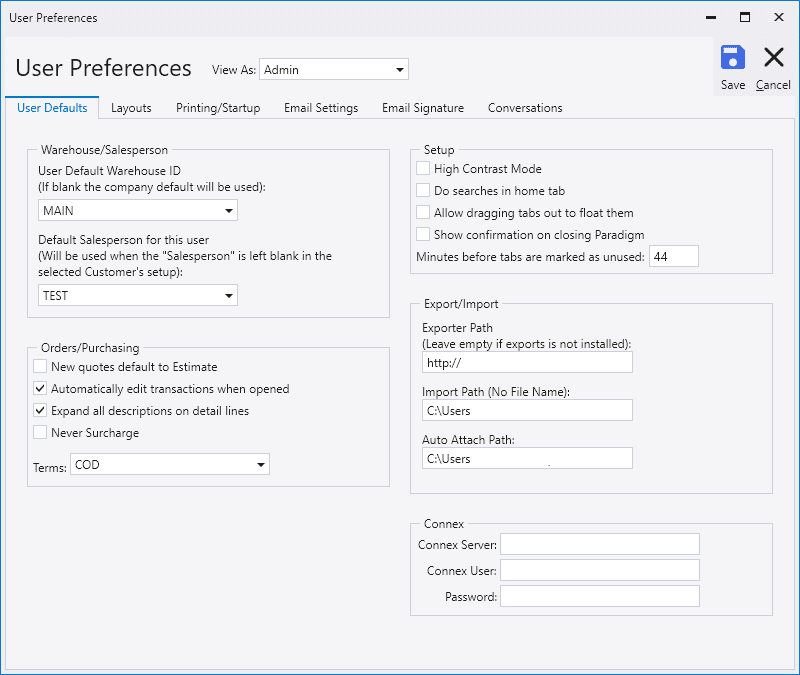Focus the Exporter Path text box

point(527,363)
